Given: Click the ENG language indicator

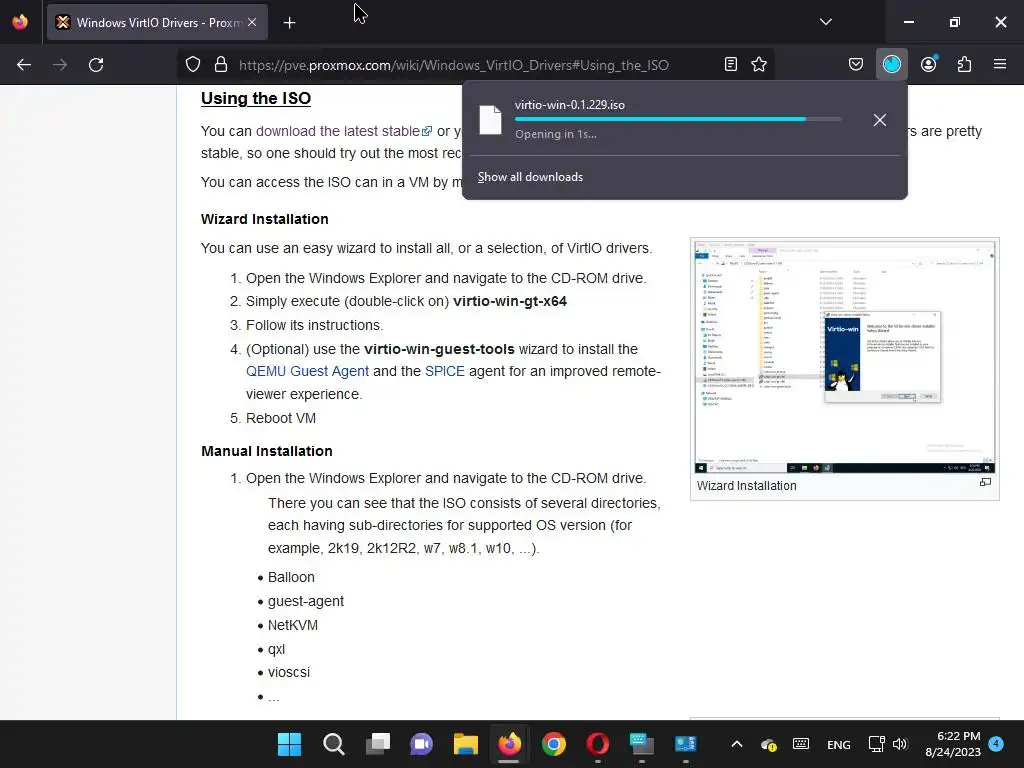Looking at the screenshot, I should pyautogui.click(x=839, y=744).
